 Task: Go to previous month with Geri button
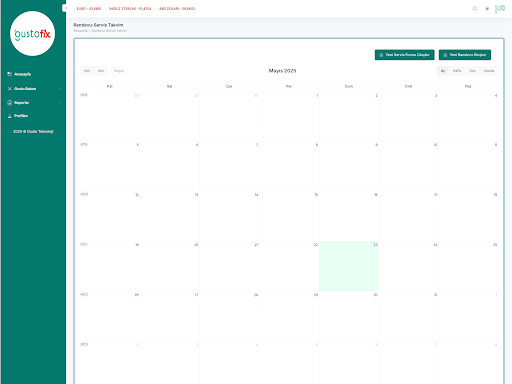87,71
